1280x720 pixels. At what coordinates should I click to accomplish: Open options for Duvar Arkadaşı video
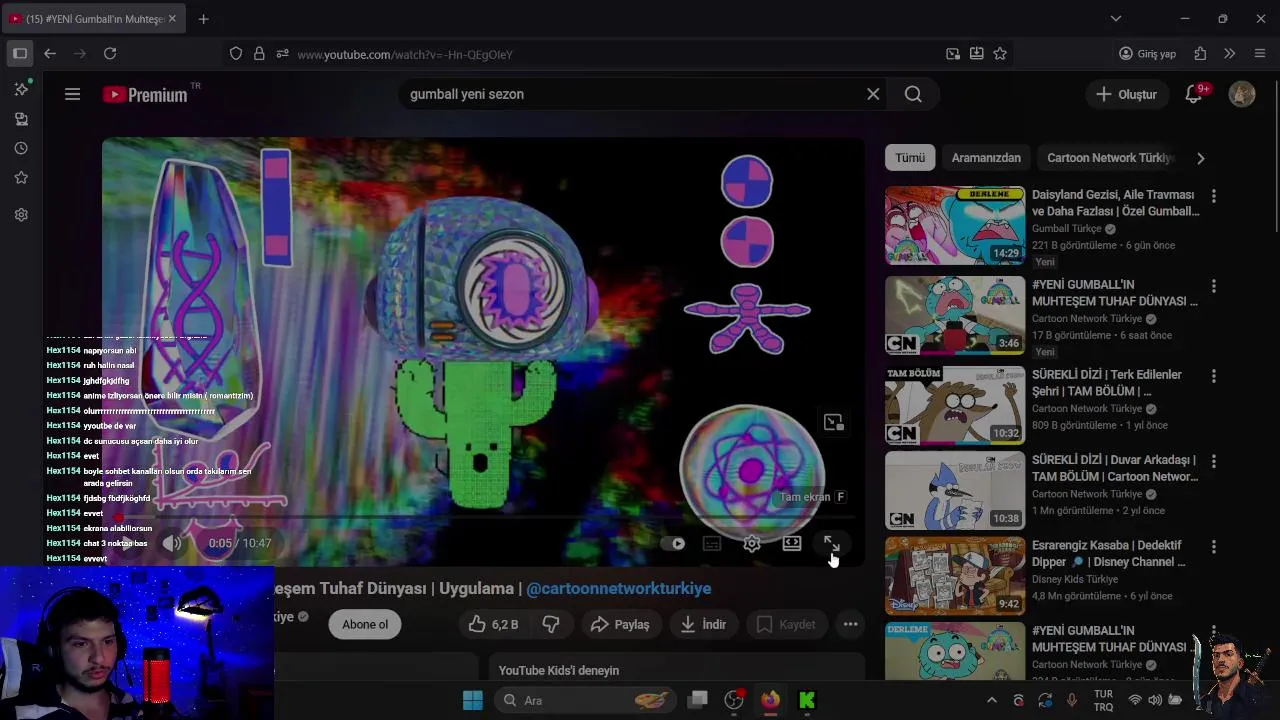click(1213, 462)
